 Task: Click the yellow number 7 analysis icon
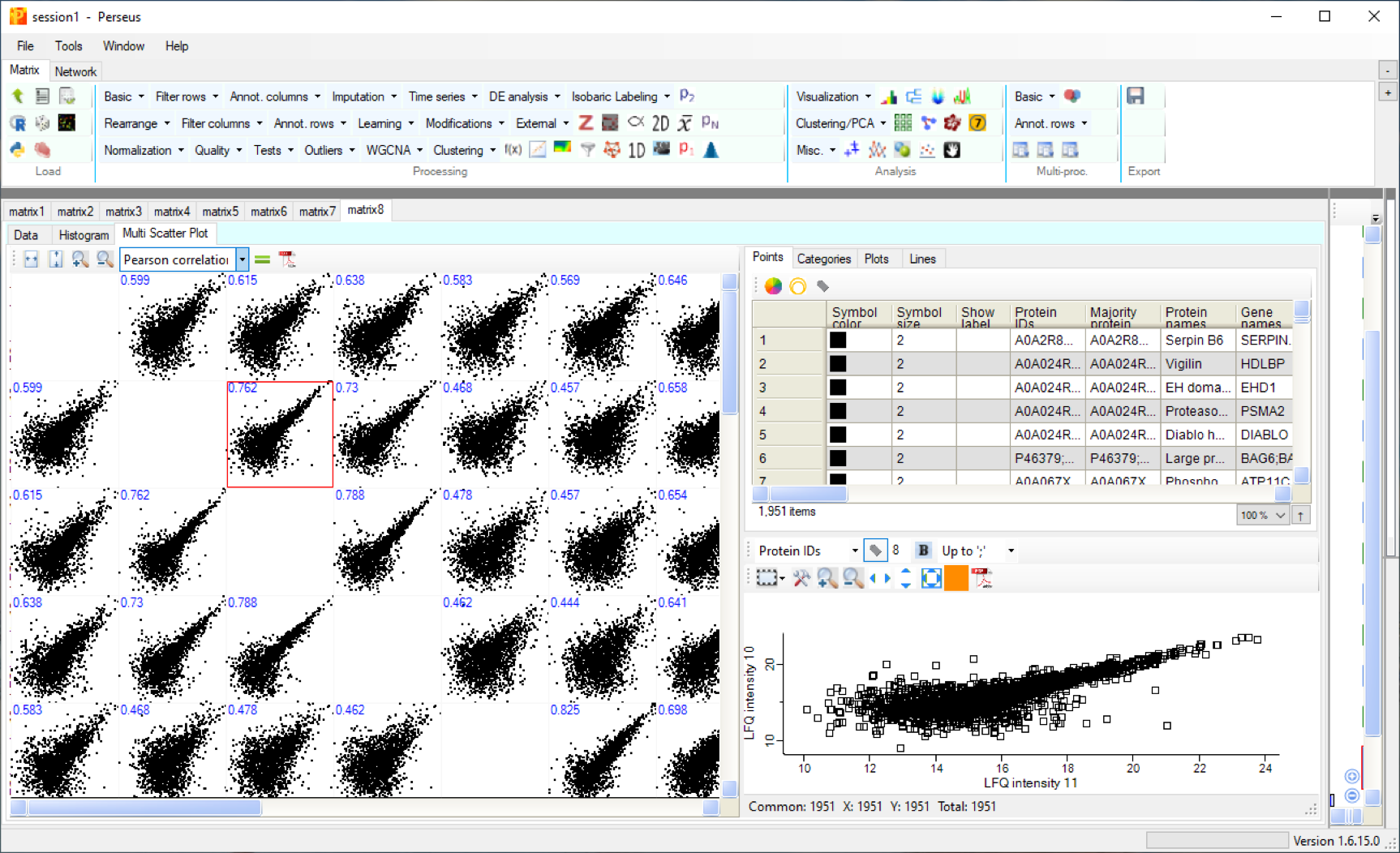click(977, 123)
